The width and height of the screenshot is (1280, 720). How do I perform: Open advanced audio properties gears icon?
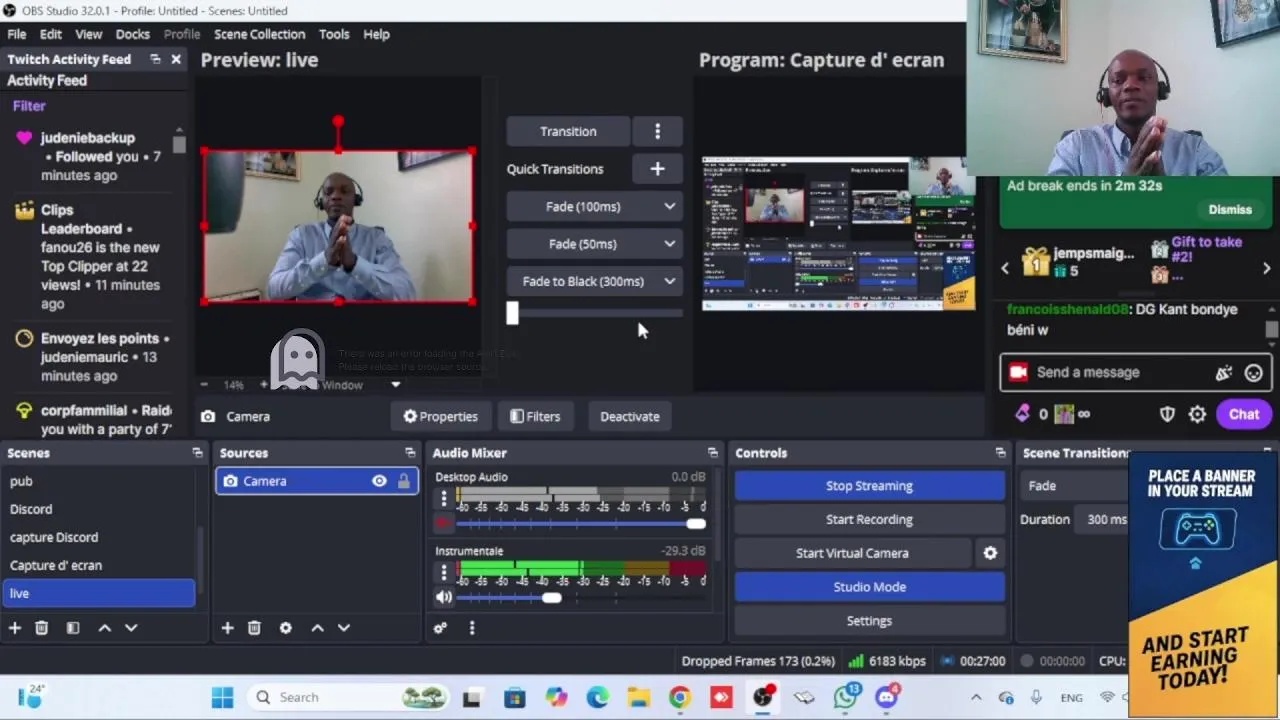coord(440,628)
